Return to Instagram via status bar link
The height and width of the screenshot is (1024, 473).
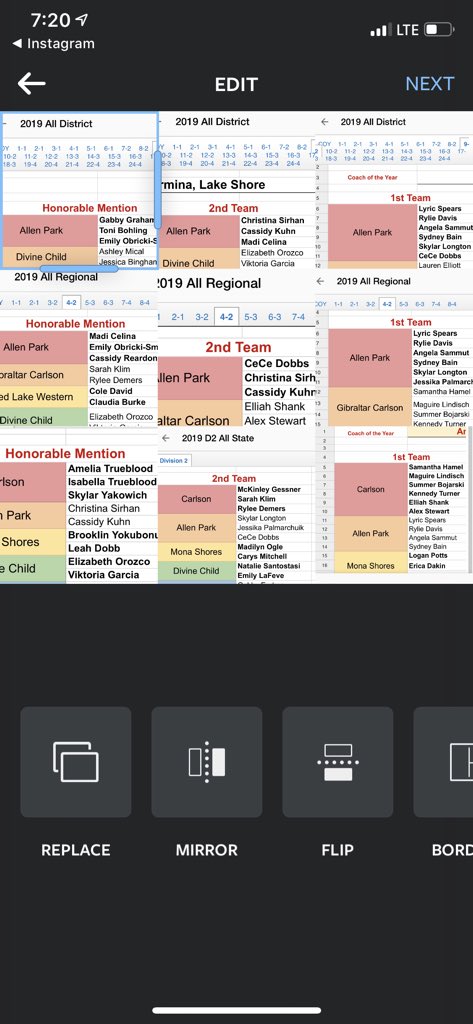54,44
